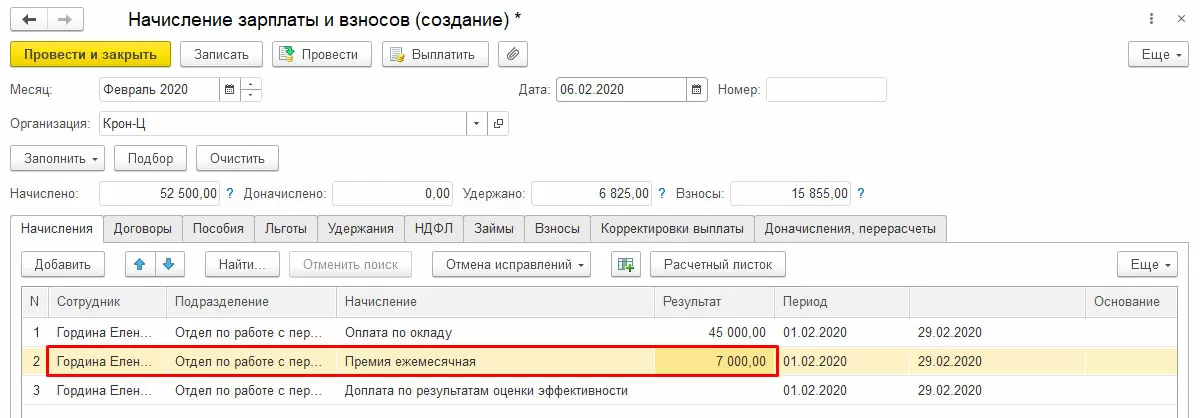Increment month using stepper up arrow
This screenshot has height=418, width=1200.
click(x=251, y=84)
